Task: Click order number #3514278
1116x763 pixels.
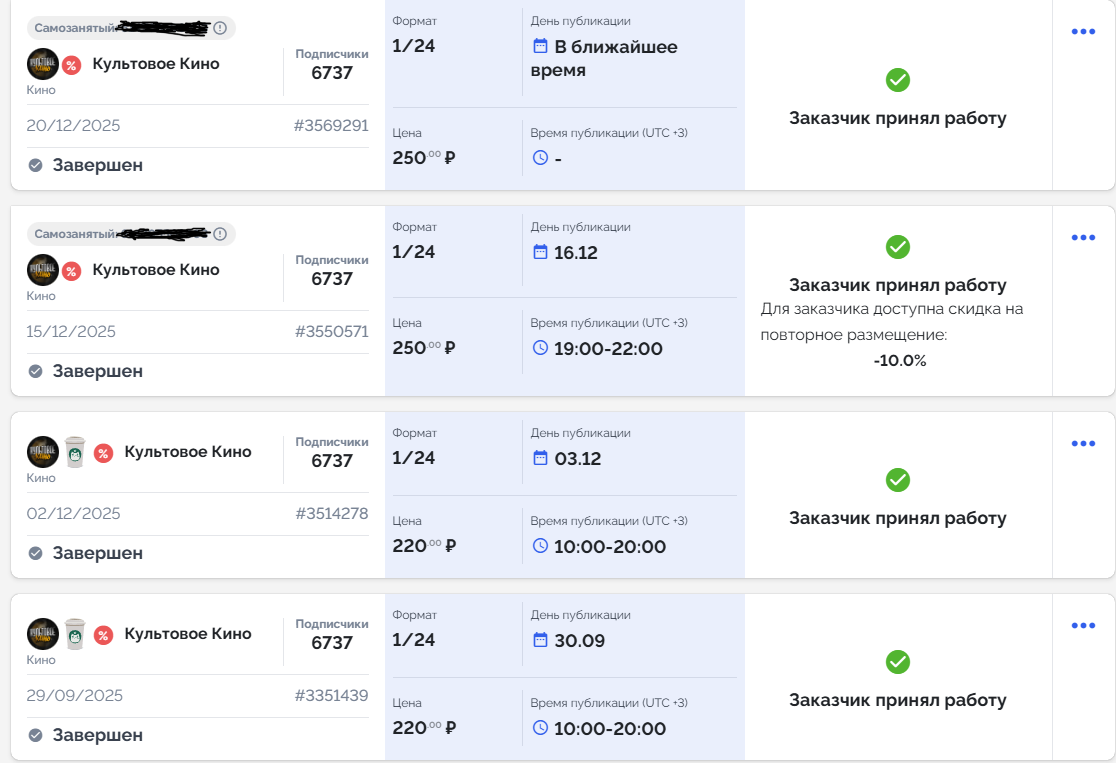Action: (x=331, y=514)
